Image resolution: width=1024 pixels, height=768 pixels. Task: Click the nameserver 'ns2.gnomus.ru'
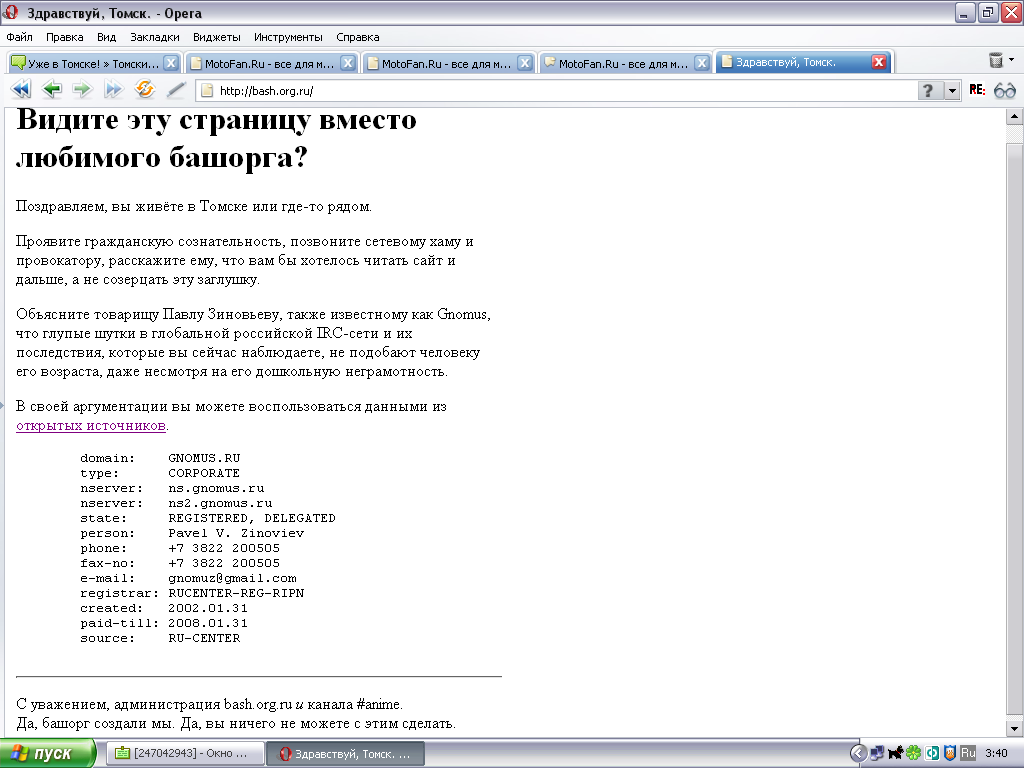[x=220, y=504]
